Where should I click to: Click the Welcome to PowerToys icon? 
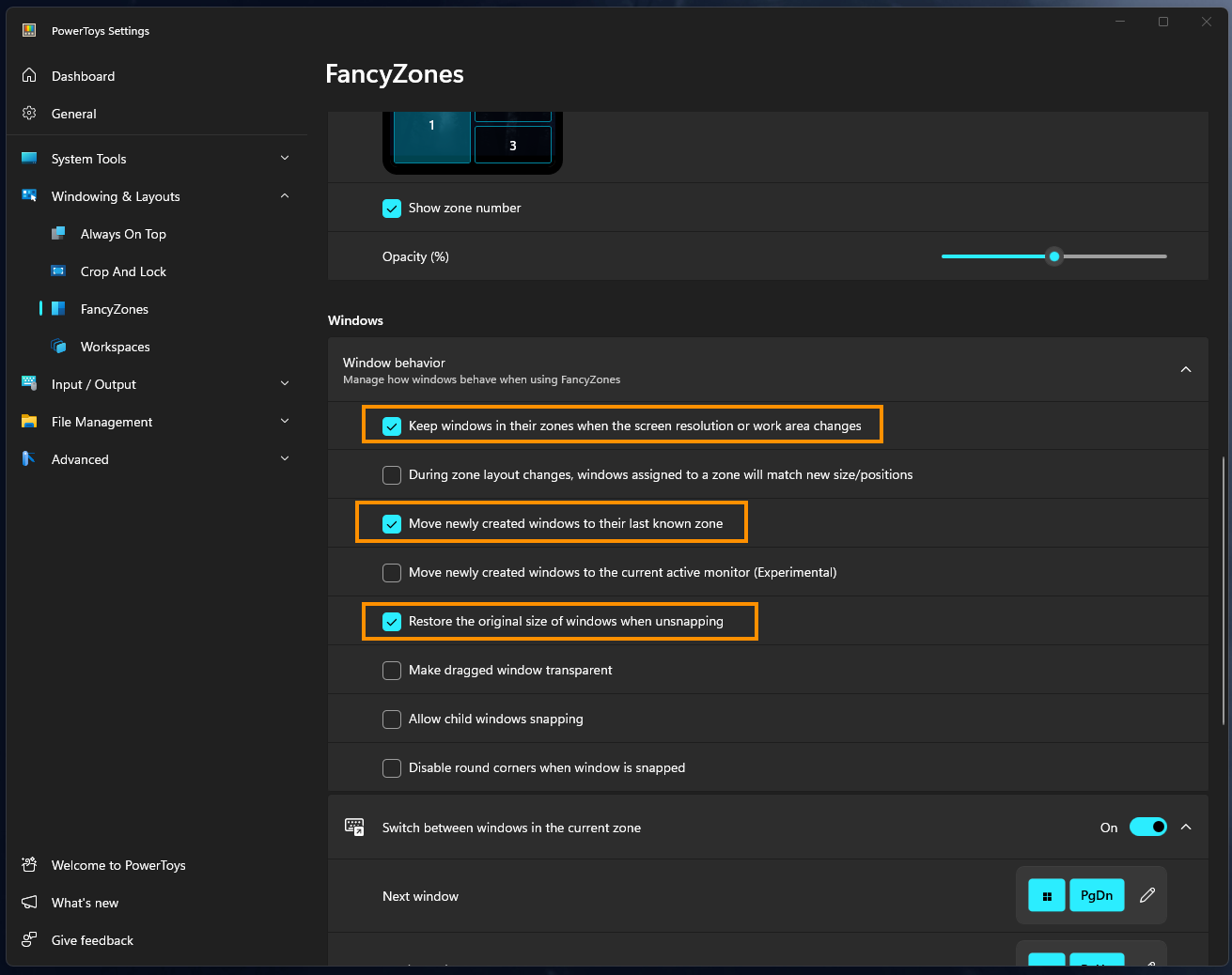tap(29, 865)
